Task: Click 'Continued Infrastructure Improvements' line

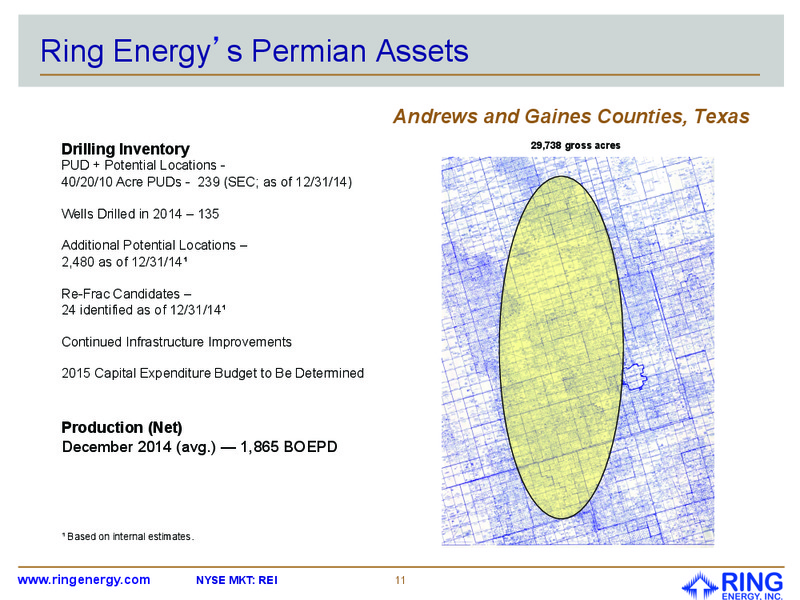Action: pyautogui.click(x=177, y=342)
